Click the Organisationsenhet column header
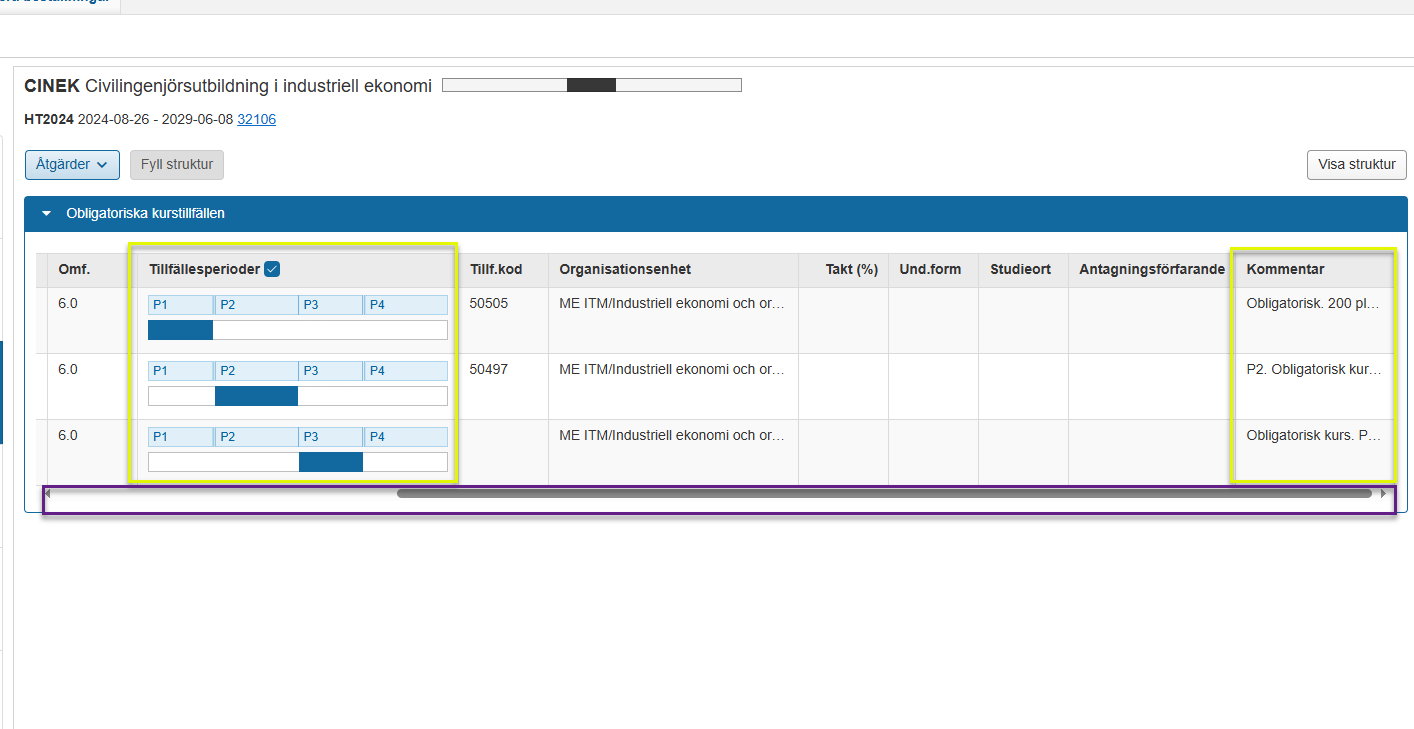 pyautogui.click(x=625, y=269)
